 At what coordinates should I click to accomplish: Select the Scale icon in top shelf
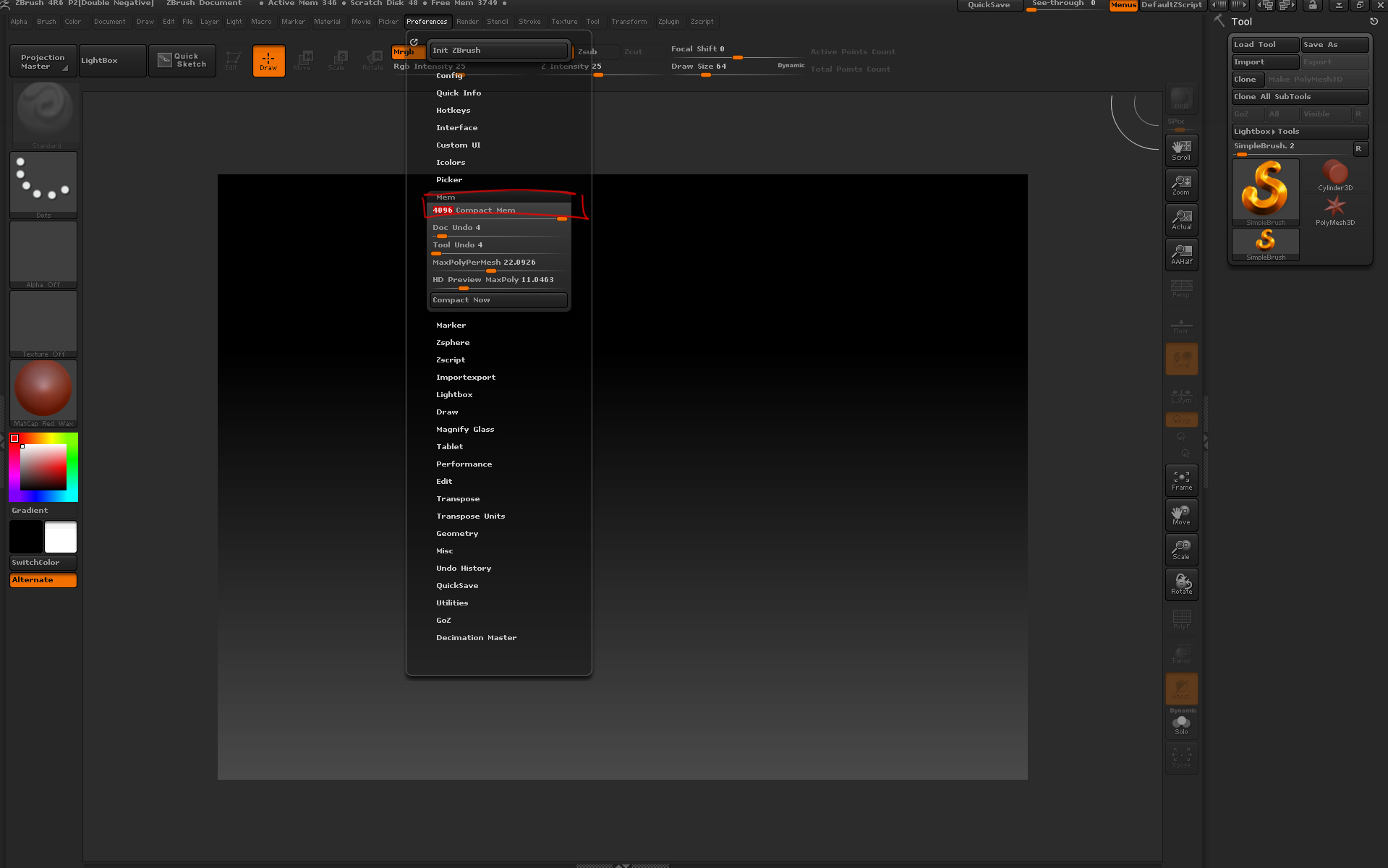point(338,60)
